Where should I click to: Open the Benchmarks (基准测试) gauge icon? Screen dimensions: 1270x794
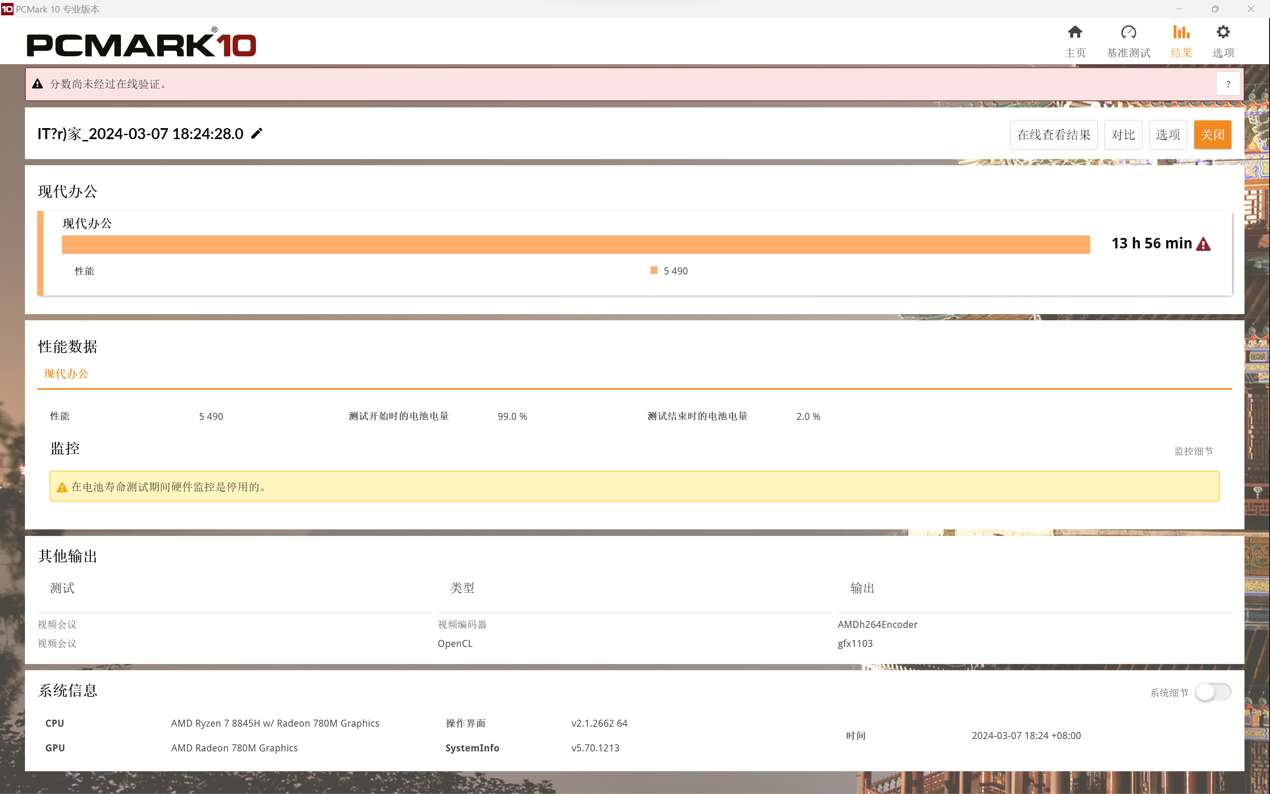pyautogui.click(x=1128, y=33)
